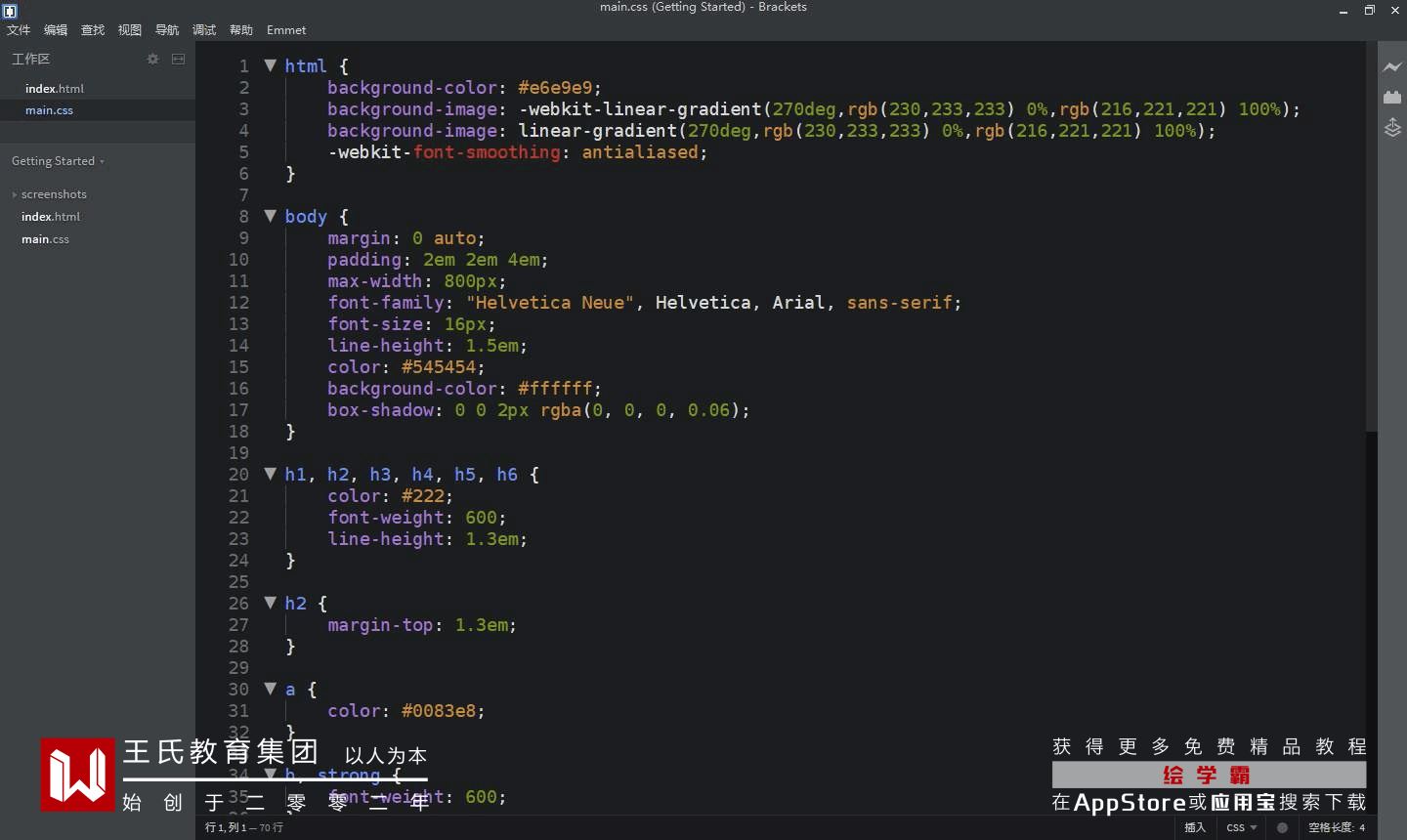Viewport: 1407px width, 840px height.
Task: Click the 'font-size' property name
Action: pyautogui.click(x=375, y=324)
